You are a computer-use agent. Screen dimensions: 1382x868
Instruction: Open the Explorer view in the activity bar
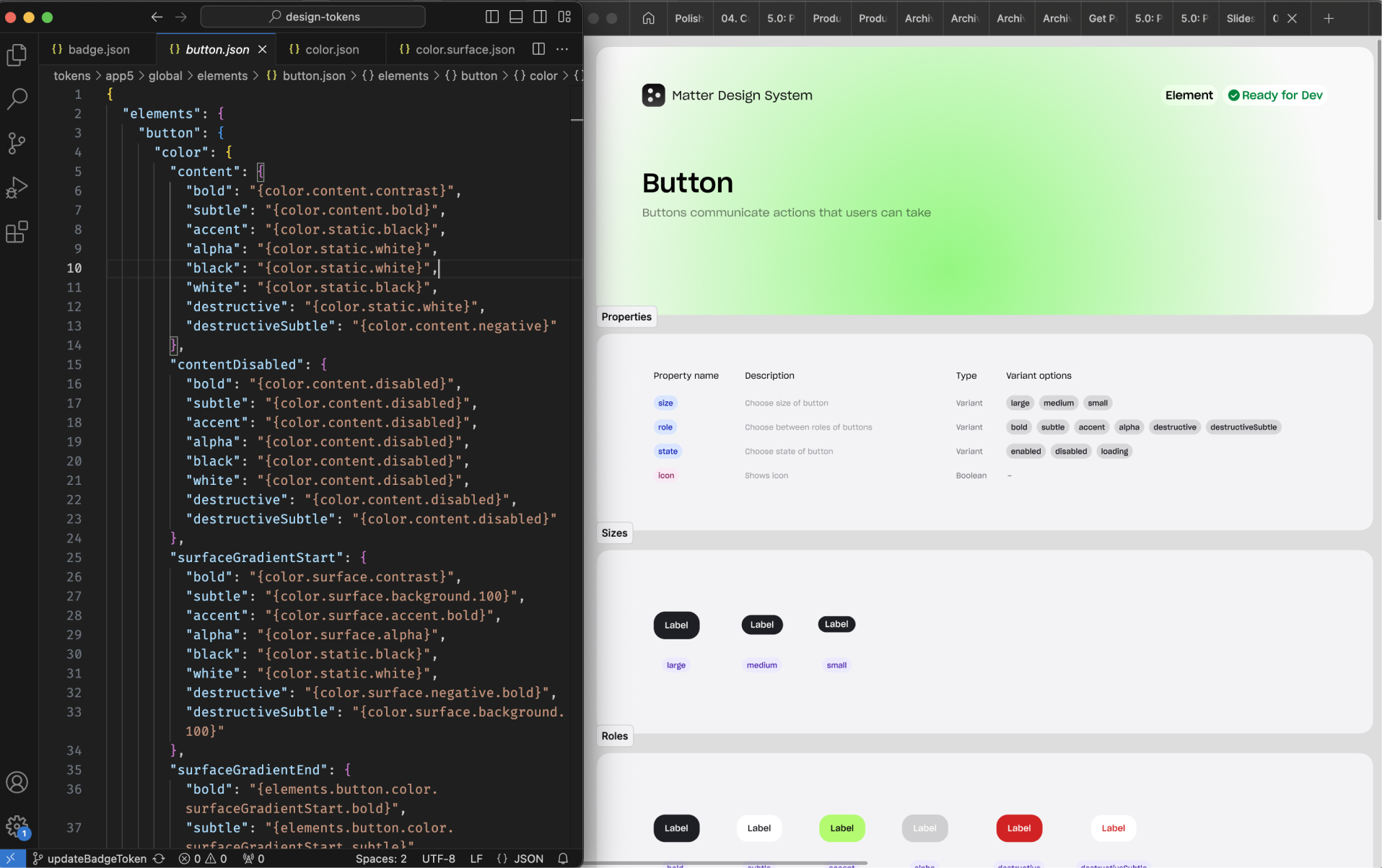point(17,55)
